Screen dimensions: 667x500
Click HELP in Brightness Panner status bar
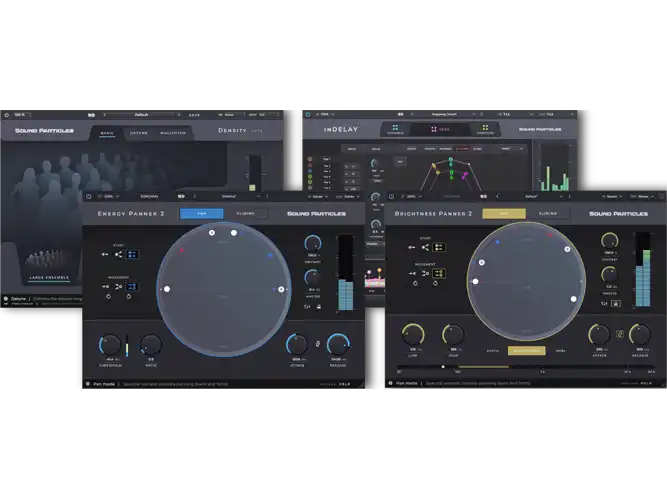click(x=646, y=383)
